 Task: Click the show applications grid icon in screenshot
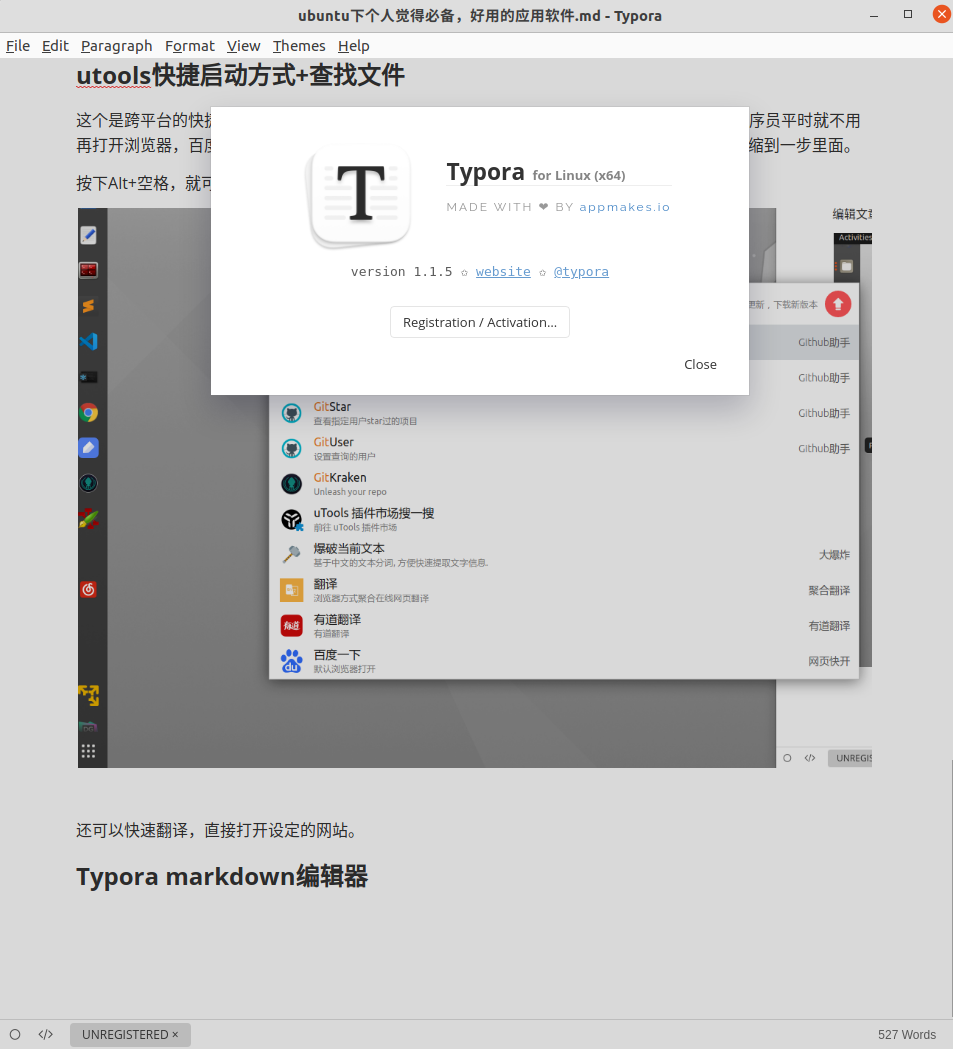[x=88, y=751]
